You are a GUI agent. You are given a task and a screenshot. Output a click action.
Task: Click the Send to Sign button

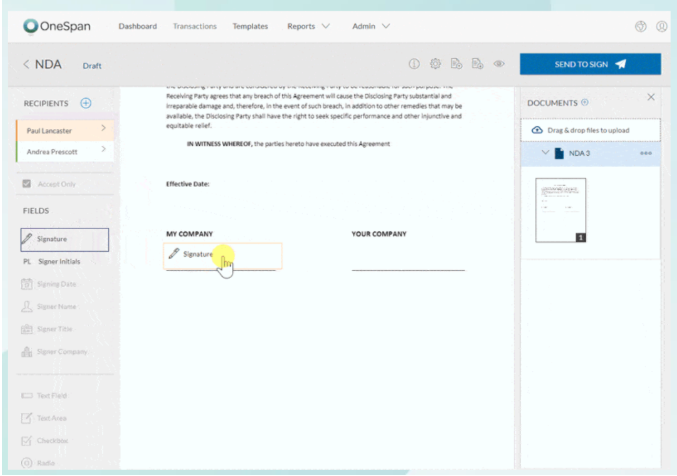tap(590, 64)
